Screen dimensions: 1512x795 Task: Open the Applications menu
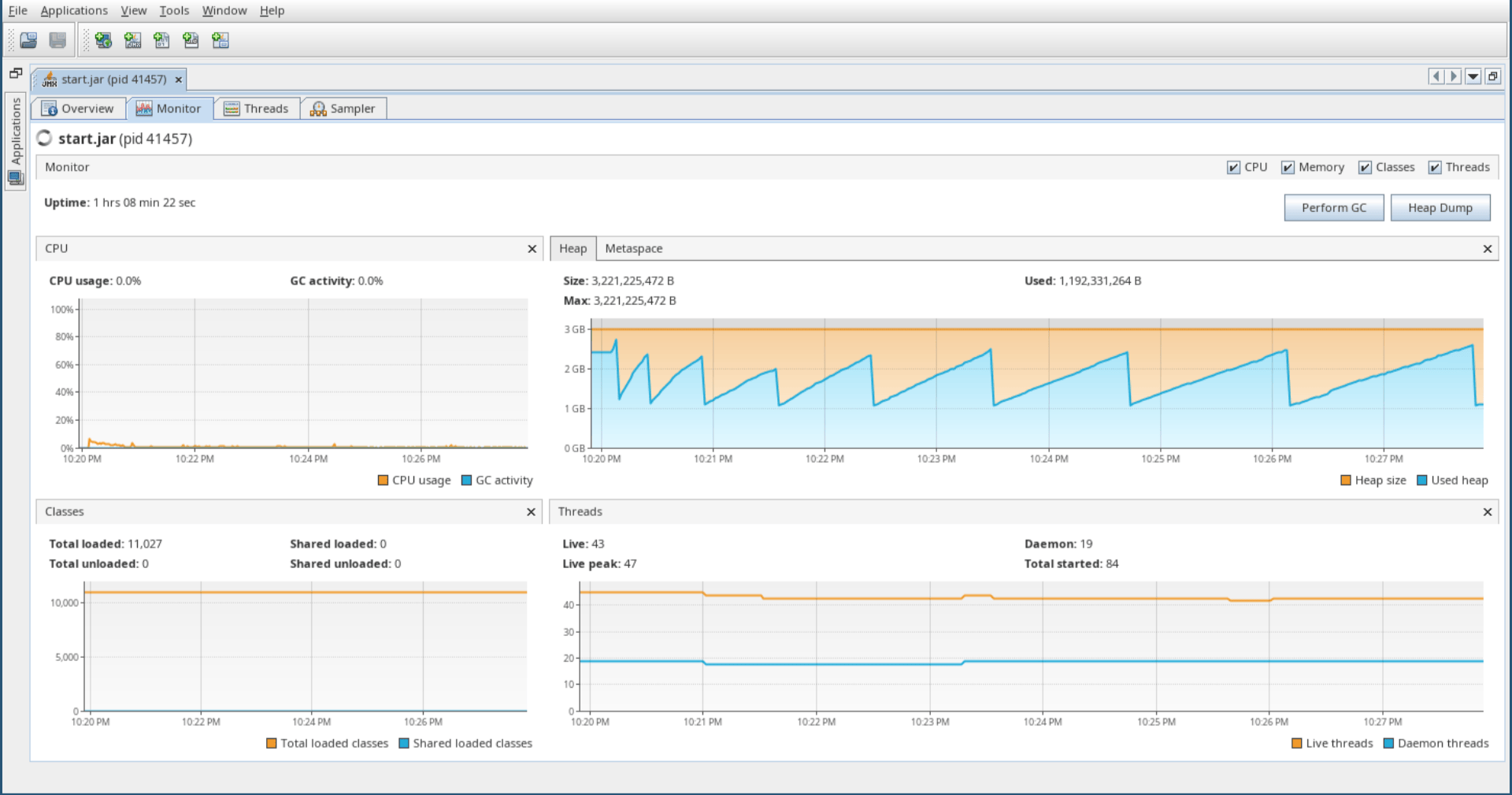click(74, 10)
